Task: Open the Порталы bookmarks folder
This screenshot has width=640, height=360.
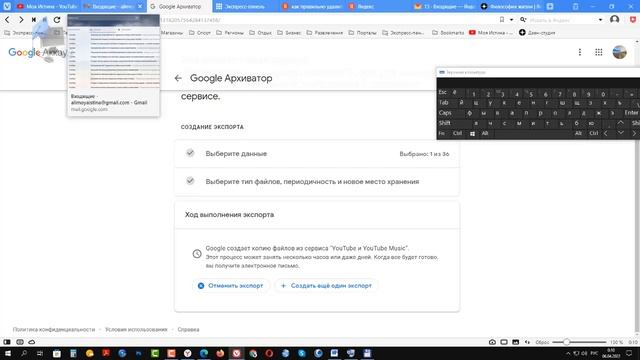Action: [x=362, y=33]
